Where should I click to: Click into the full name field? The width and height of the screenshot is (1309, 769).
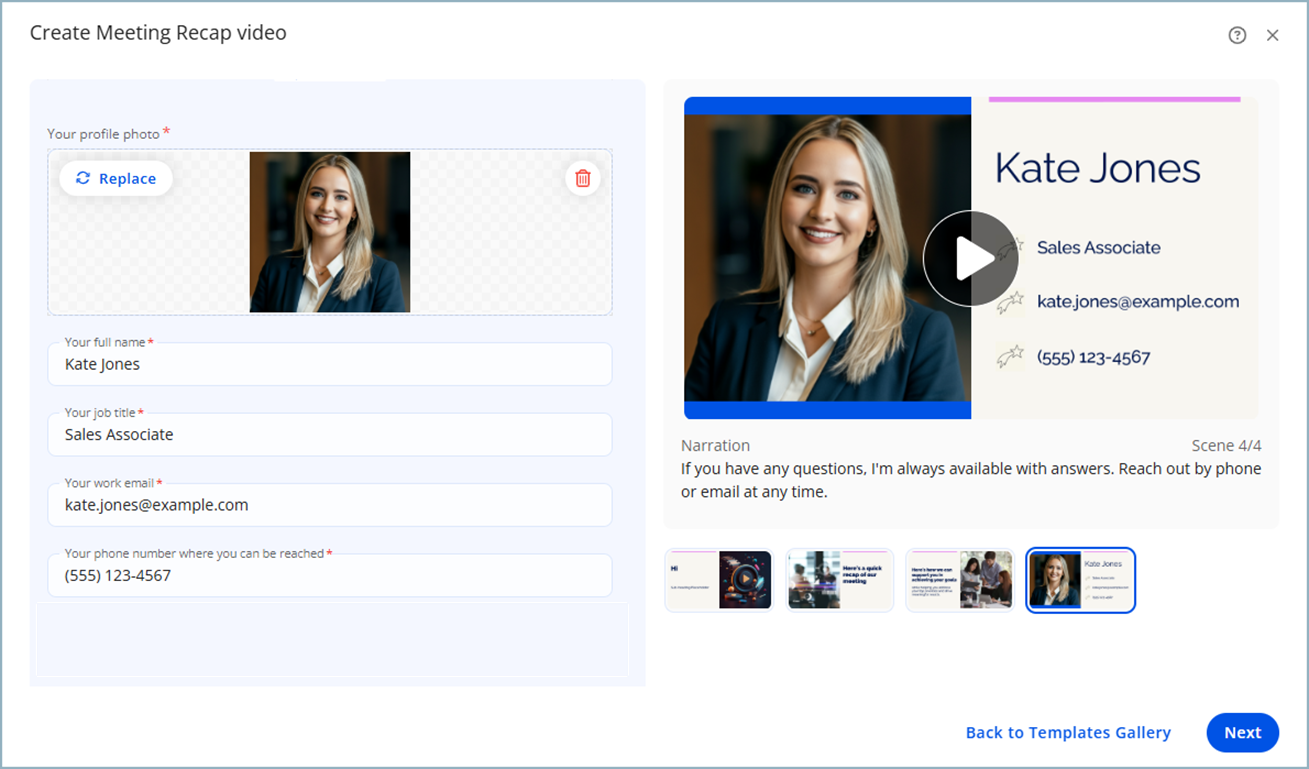330,365
